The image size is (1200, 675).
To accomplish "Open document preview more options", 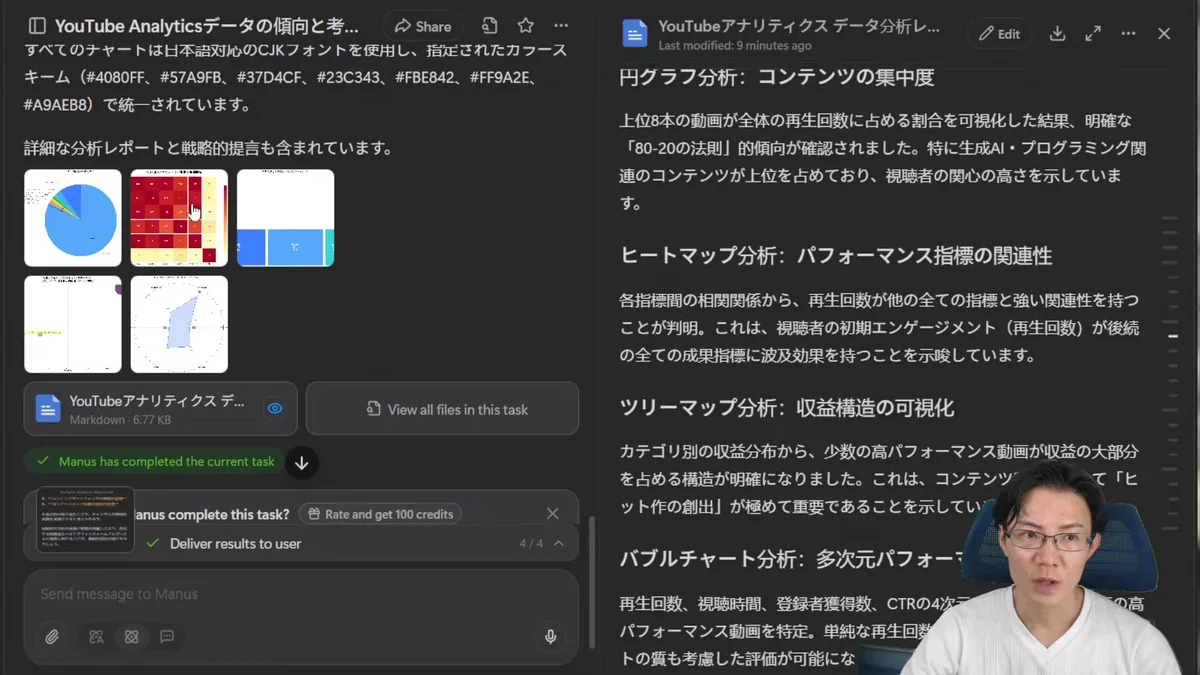I will coord(1128,33).
